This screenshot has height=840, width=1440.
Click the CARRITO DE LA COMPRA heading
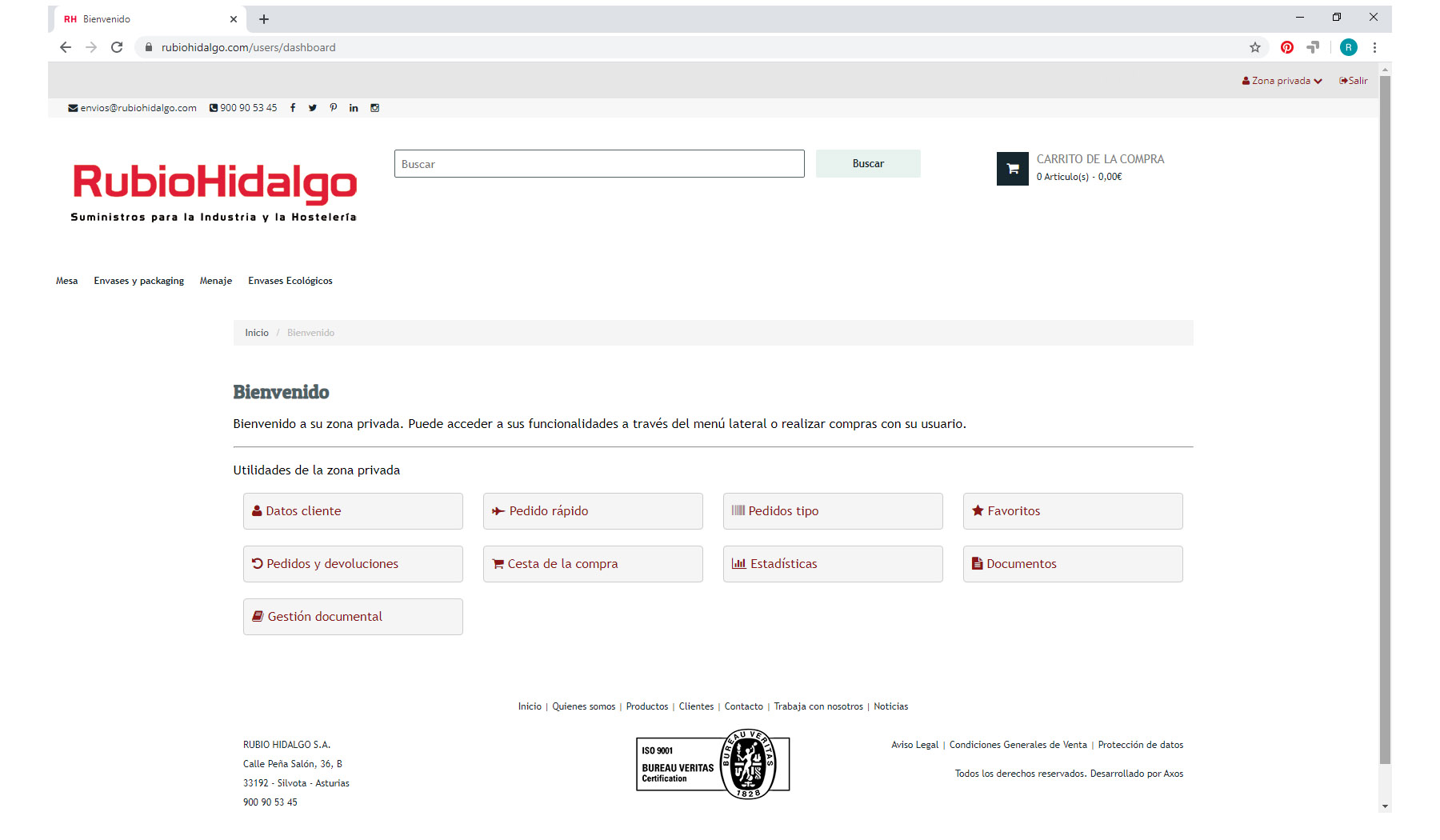1101,159
